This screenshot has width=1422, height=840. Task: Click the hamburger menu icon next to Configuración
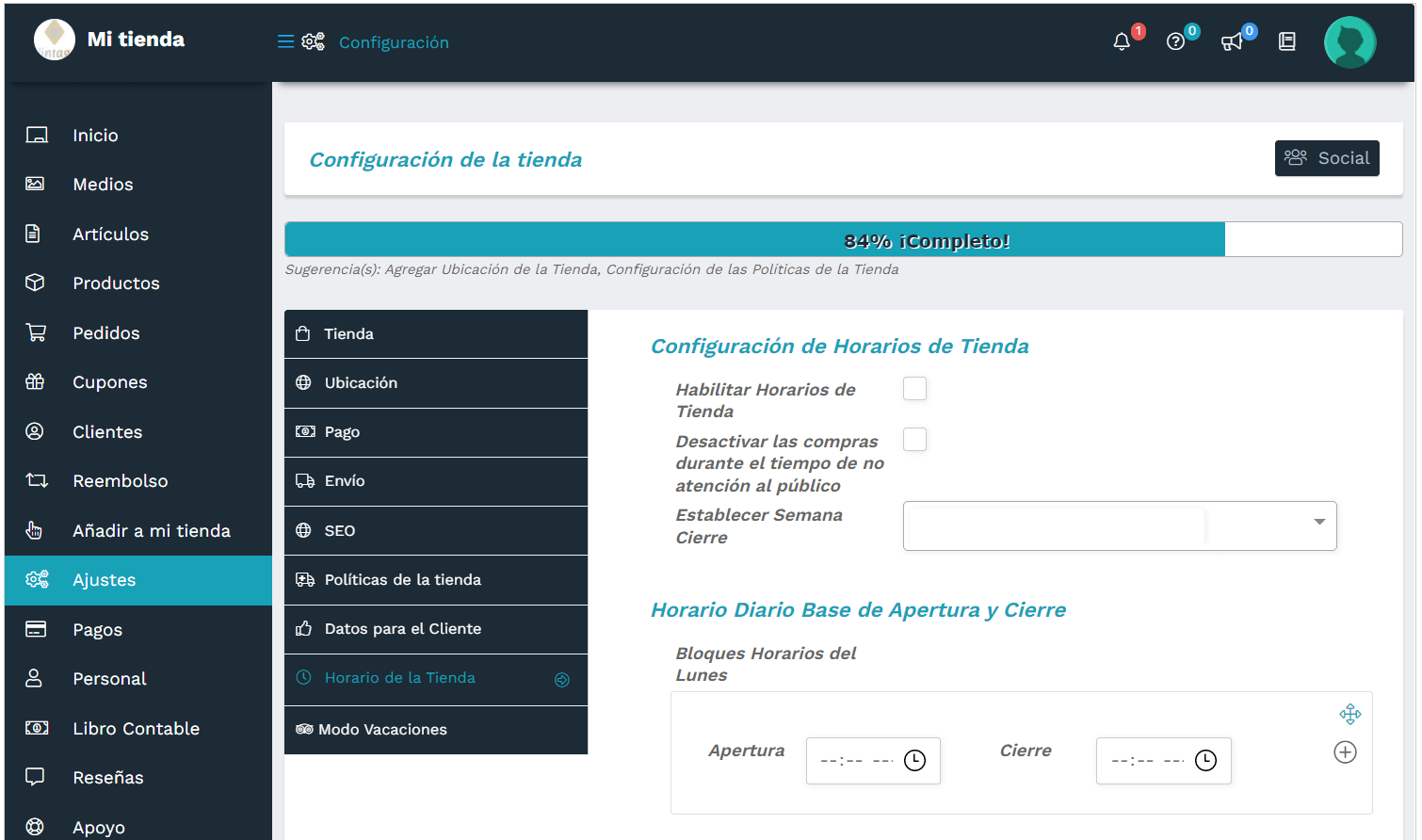click(x=283, y=41)
